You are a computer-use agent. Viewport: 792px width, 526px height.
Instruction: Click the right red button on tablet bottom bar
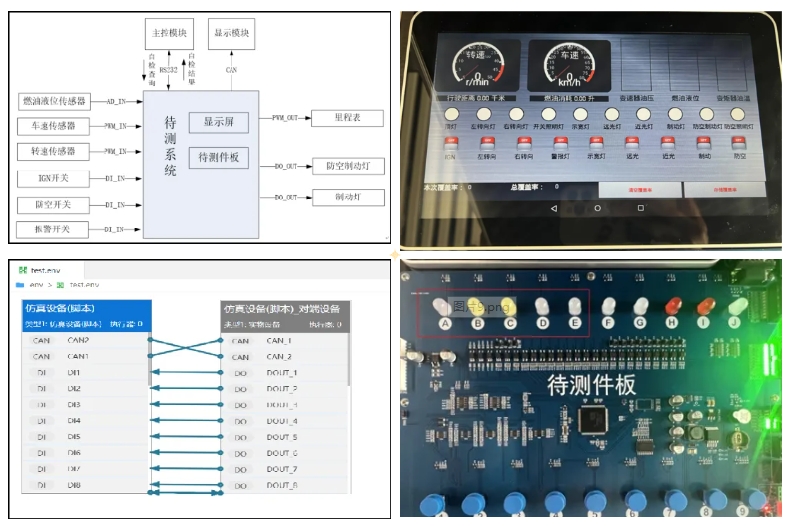pyautogui.click(x=725, y=190)
